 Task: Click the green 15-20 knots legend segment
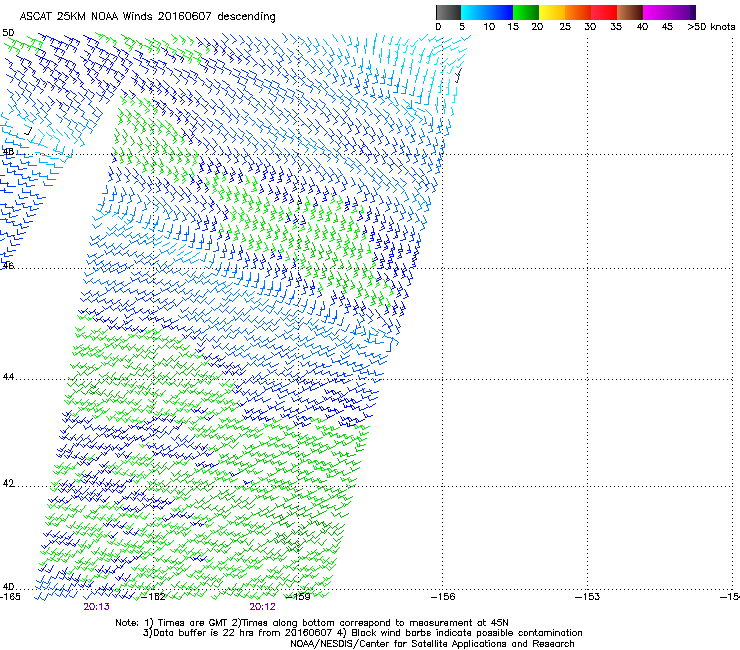(526, 12)
